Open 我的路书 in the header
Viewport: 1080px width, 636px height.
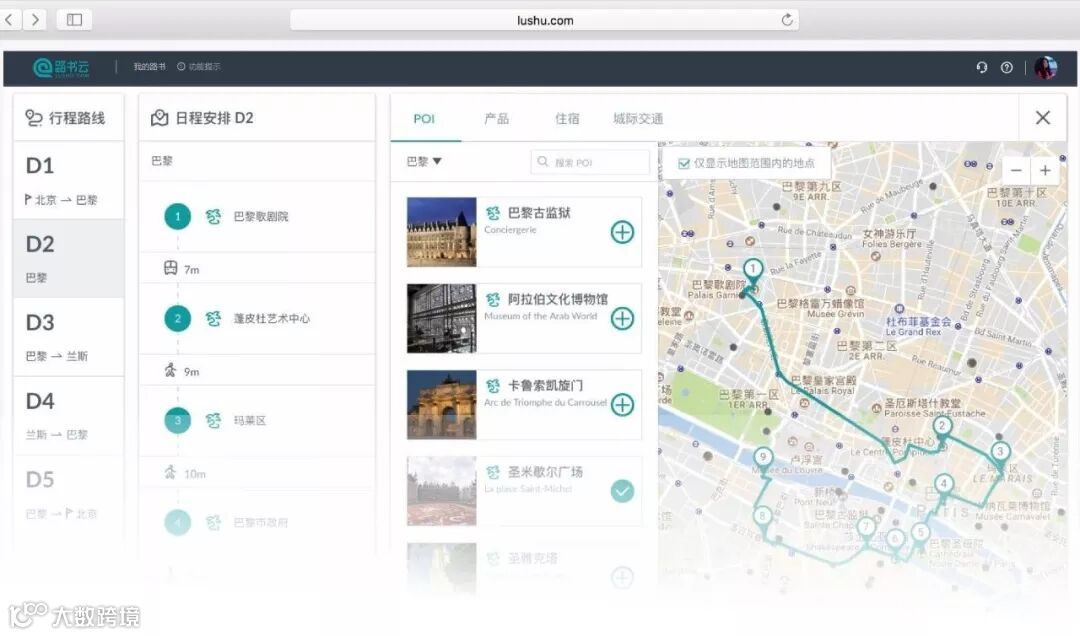pyautogui.click(x=149, y=67)
